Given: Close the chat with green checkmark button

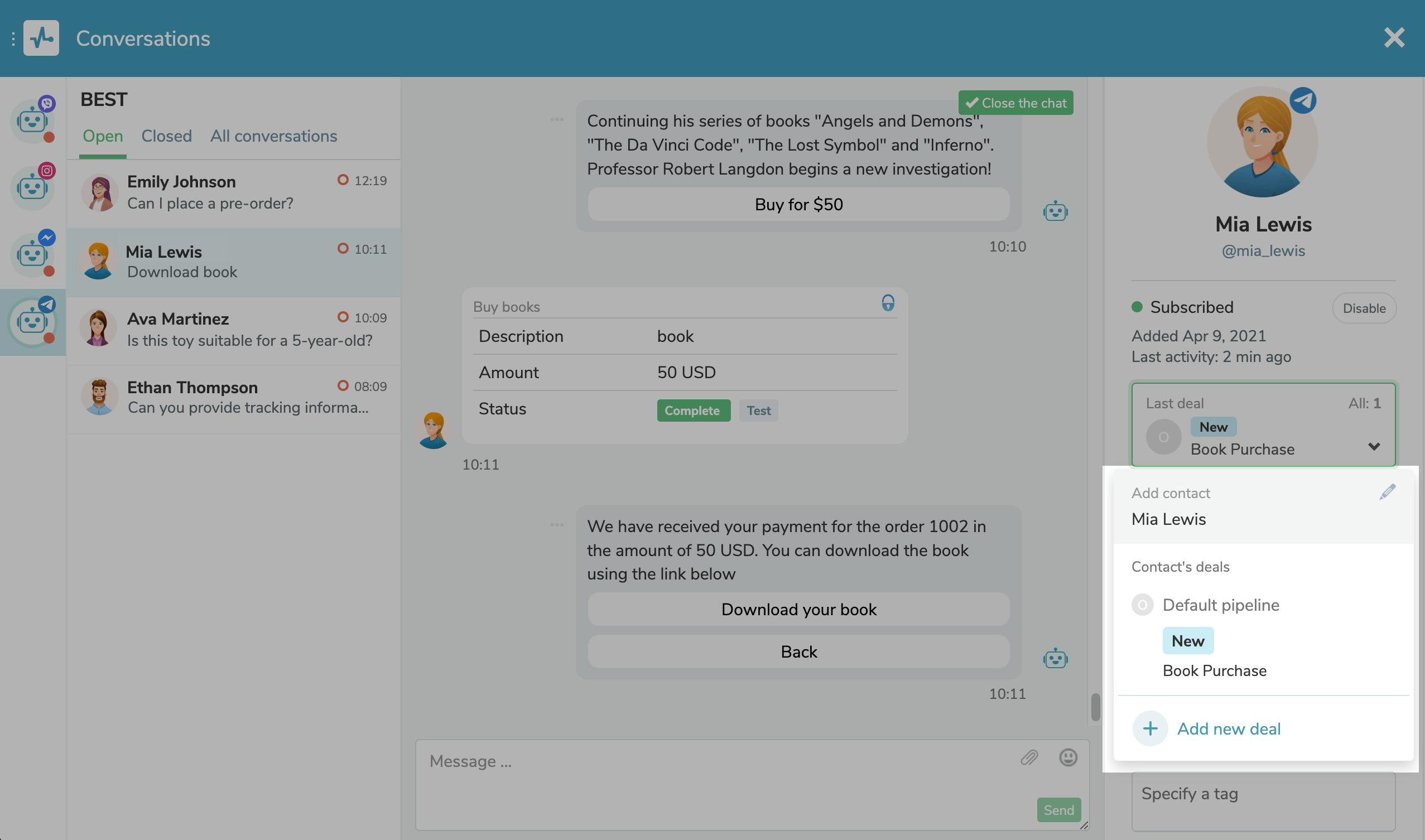Looking at the screenshot, I should 1015,103.
